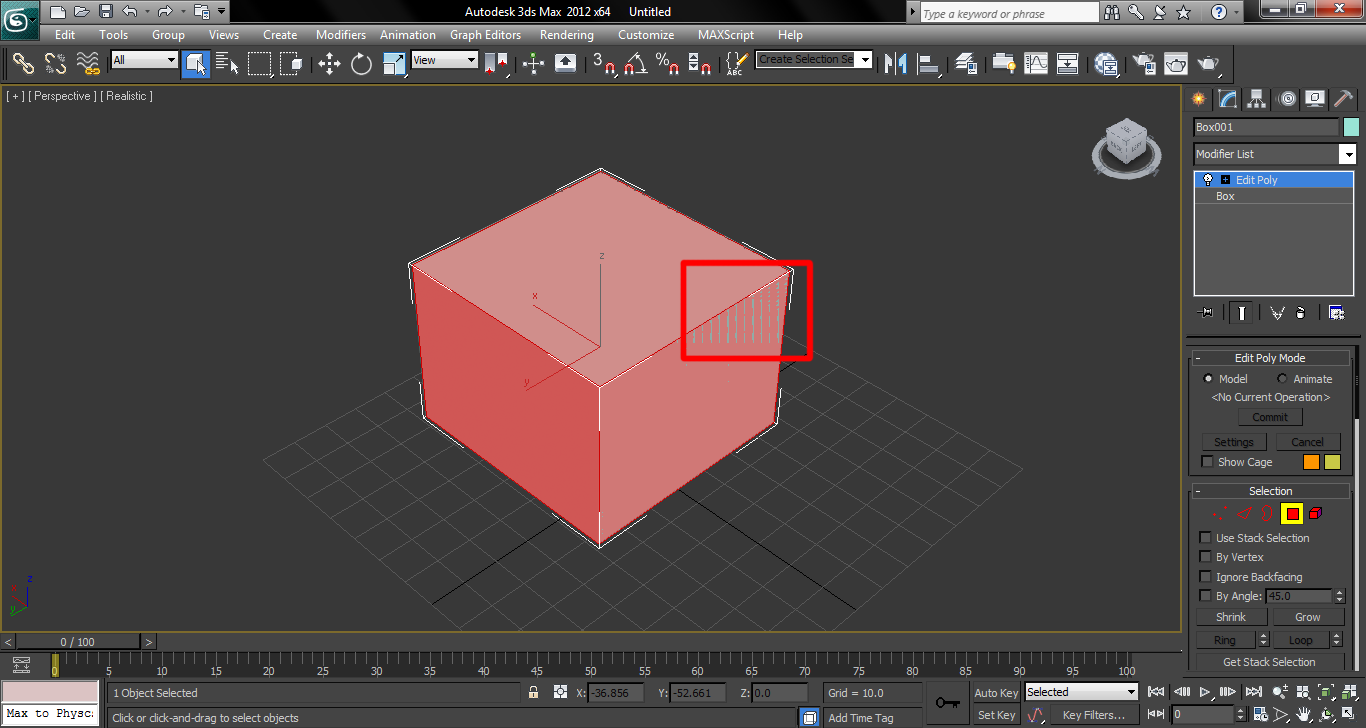
Task: Select the Select and Link tool
Action: pyautogui.click(x=23, y=63)
